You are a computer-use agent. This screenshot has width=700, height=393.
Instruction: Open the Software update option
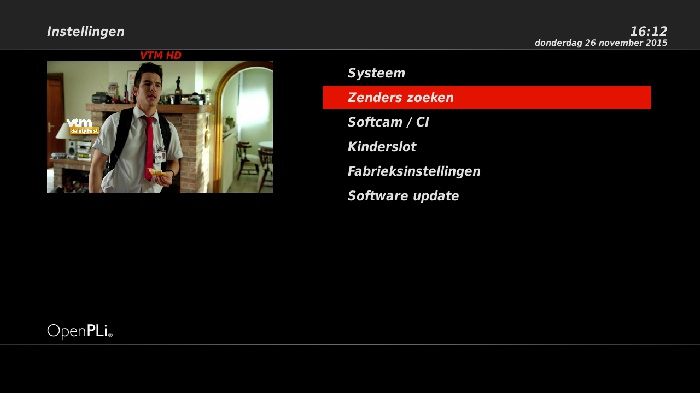click(x=403, y=196)
